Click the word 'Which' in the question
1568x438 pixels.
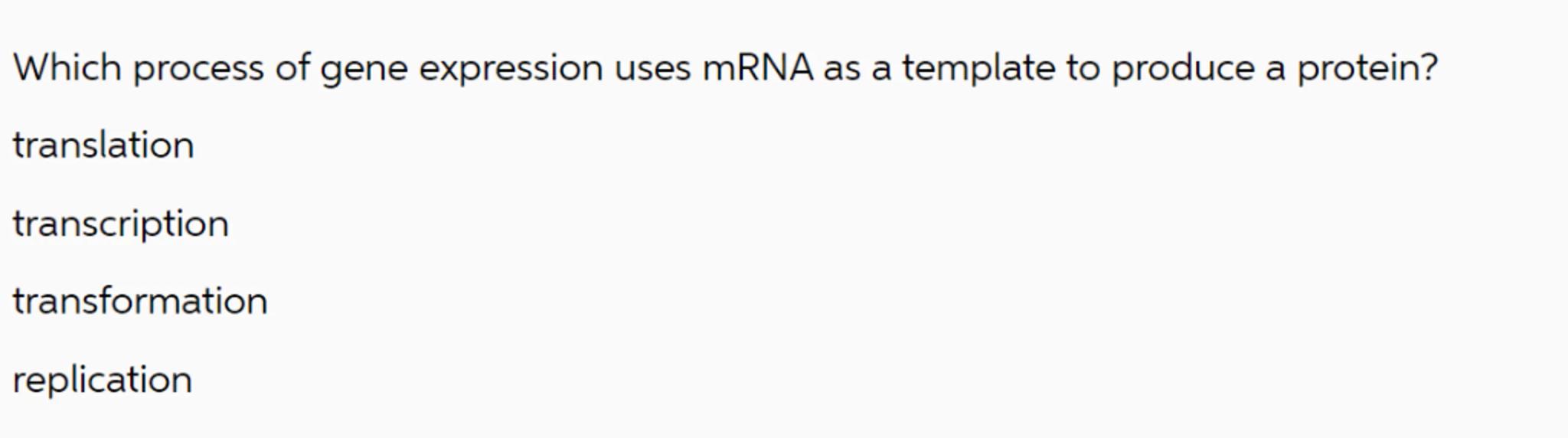(x=67, y=67)
